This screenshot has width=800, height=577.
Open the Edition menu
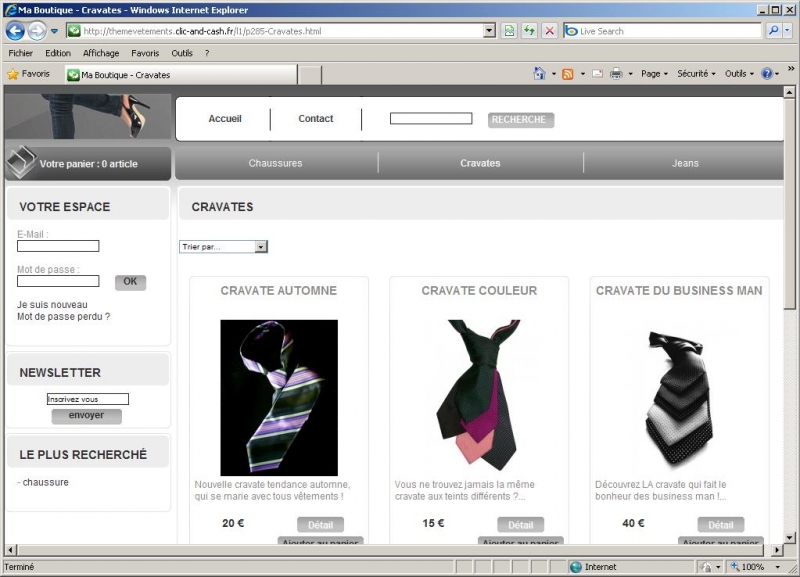58,53
